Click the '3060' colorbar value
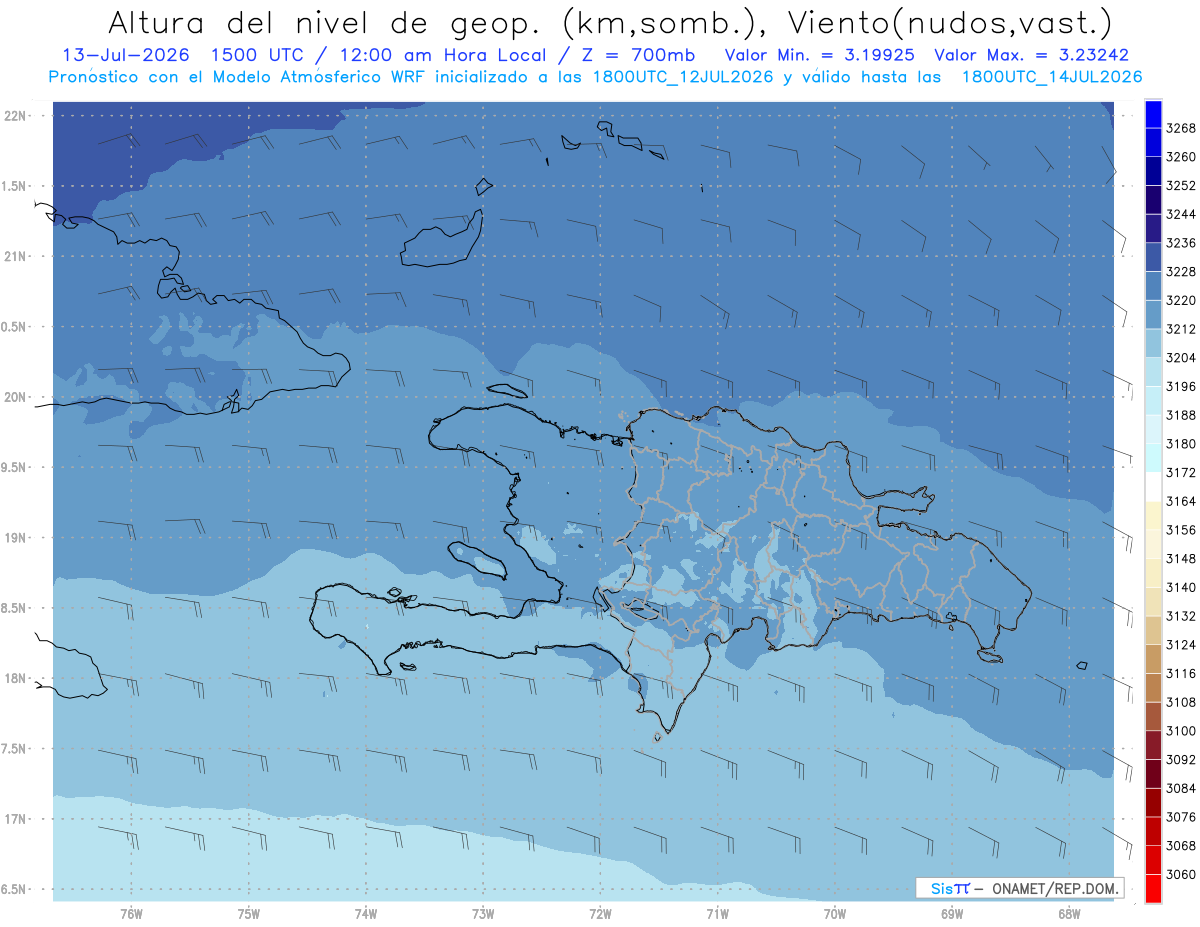The image size is (1200, 927). point(1181,874)
